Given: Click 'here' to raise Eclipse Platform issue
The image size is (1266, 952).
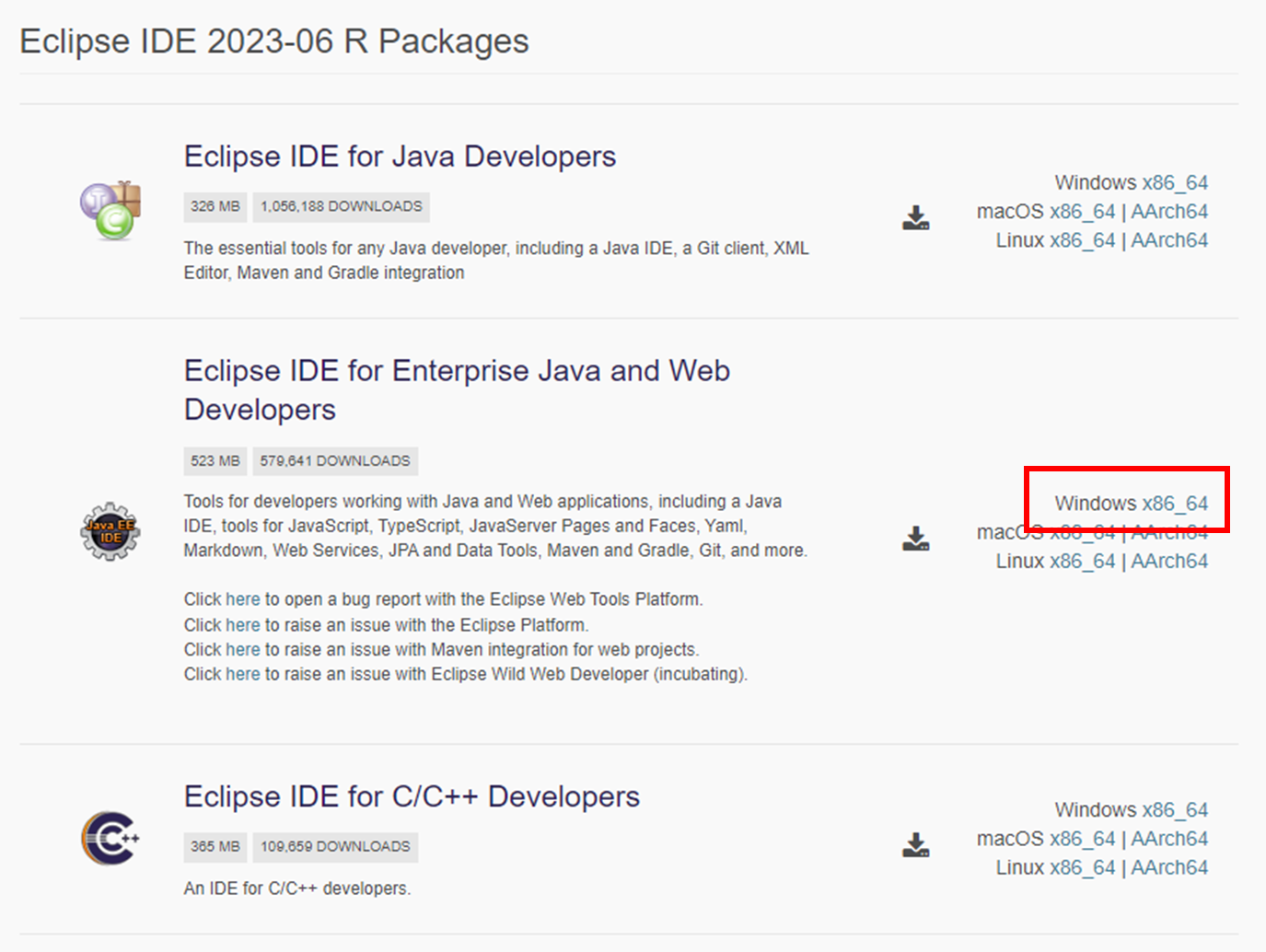Looking at the screenshot, I should point(243,625).
